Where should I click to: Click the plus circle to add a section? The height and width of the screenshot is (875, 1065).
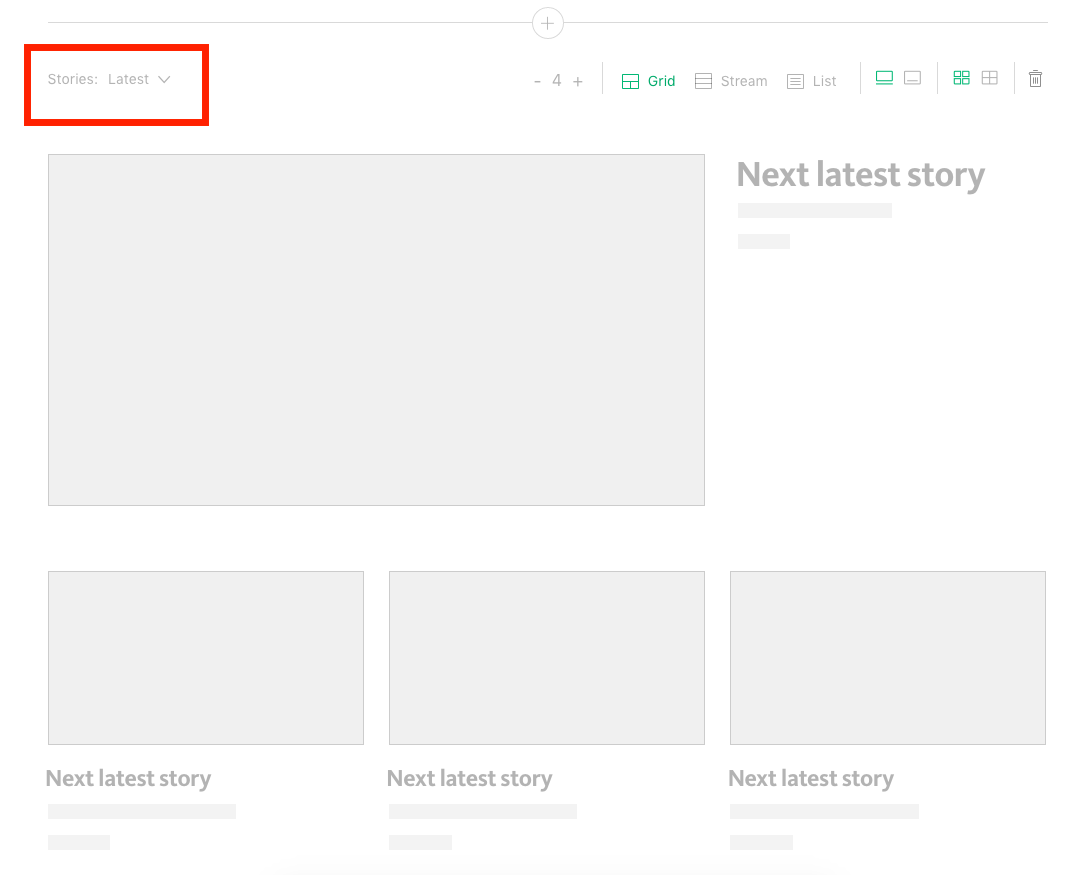click(x=547, y=23)
